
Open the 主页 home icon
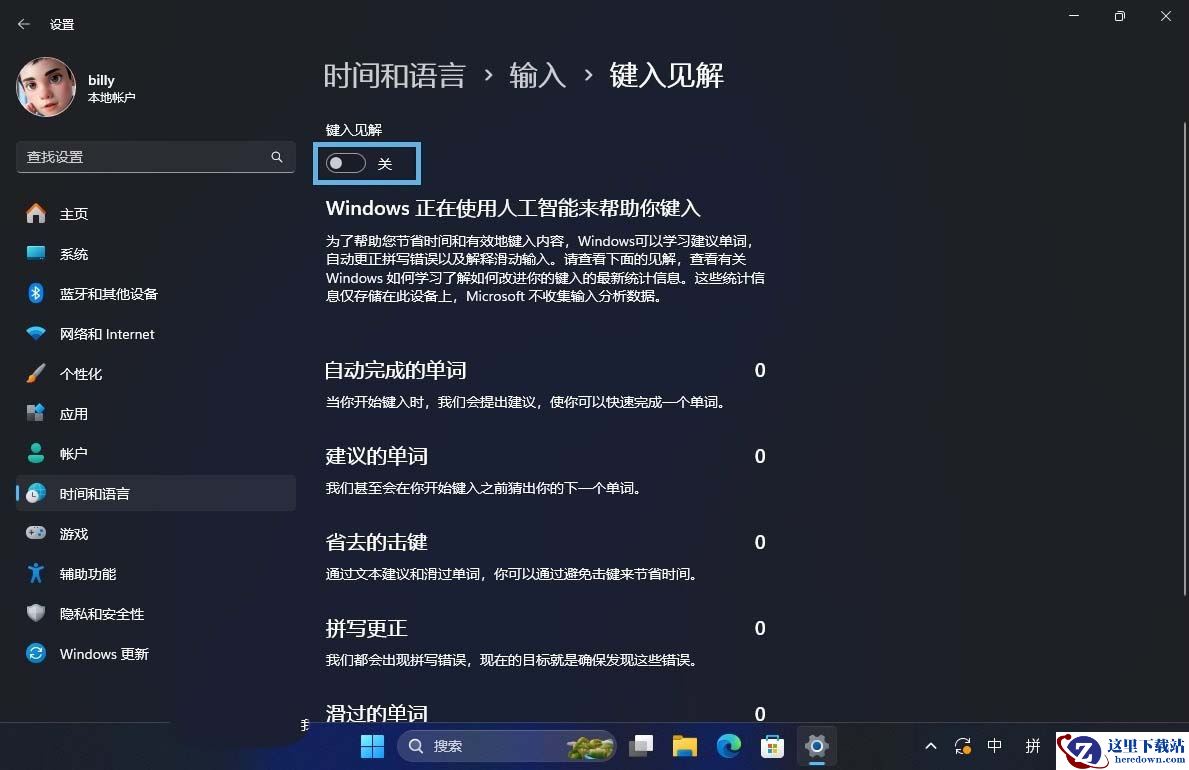[x=36, y=214]
